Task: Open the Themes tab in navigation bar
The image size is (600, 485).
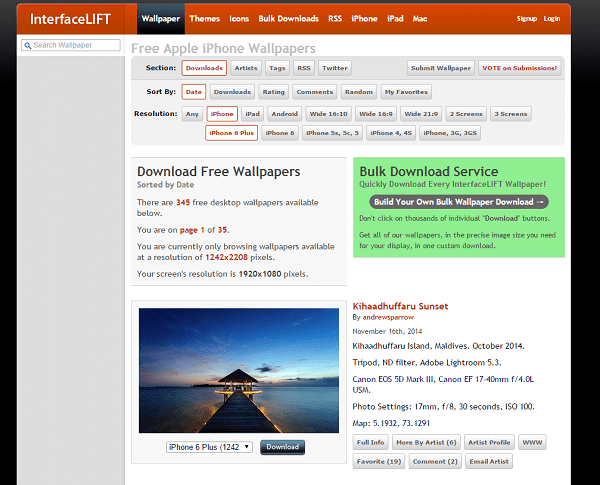Action: point(205,19)
